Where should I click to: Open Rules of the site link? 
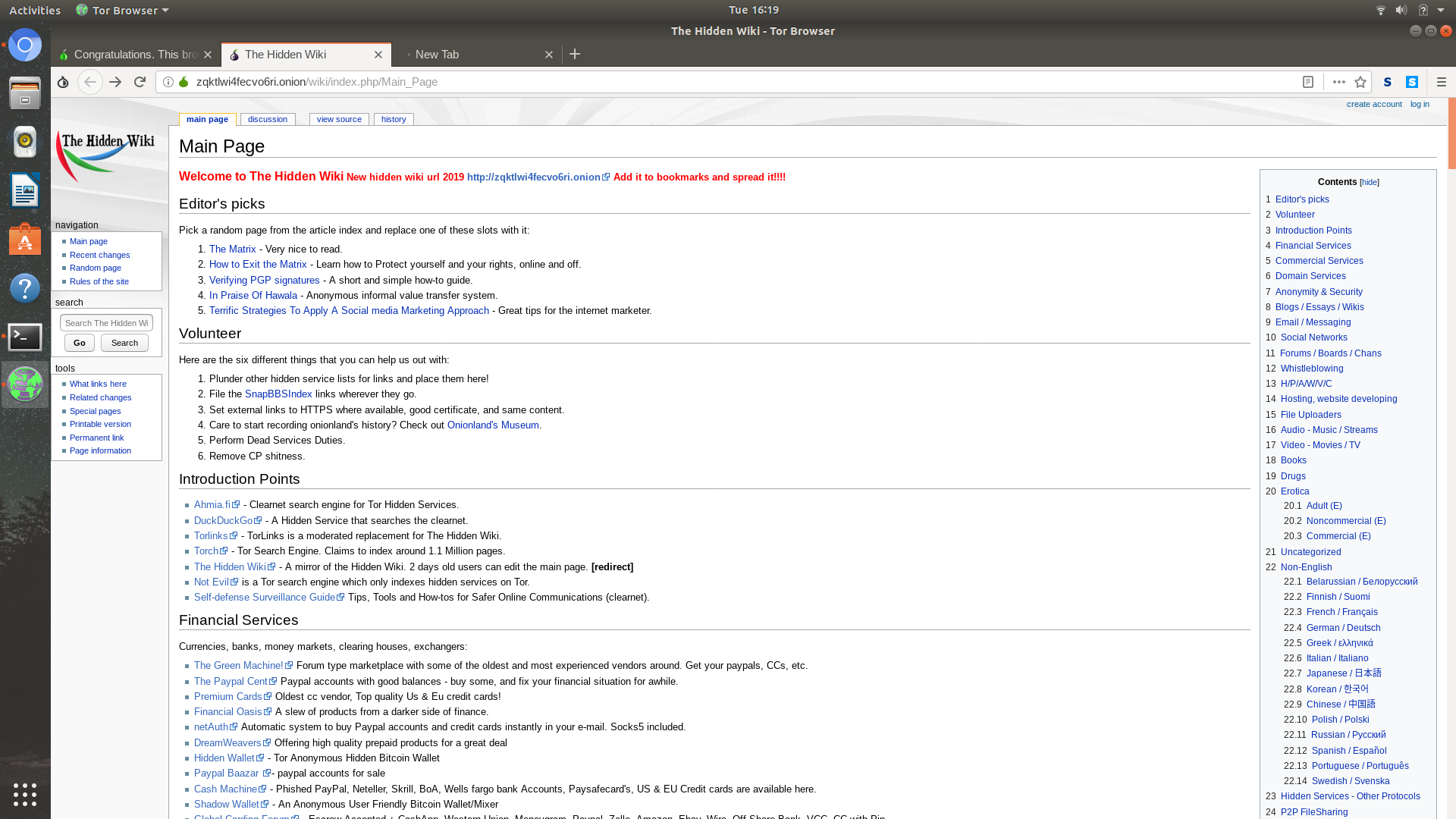coord(99,281)
